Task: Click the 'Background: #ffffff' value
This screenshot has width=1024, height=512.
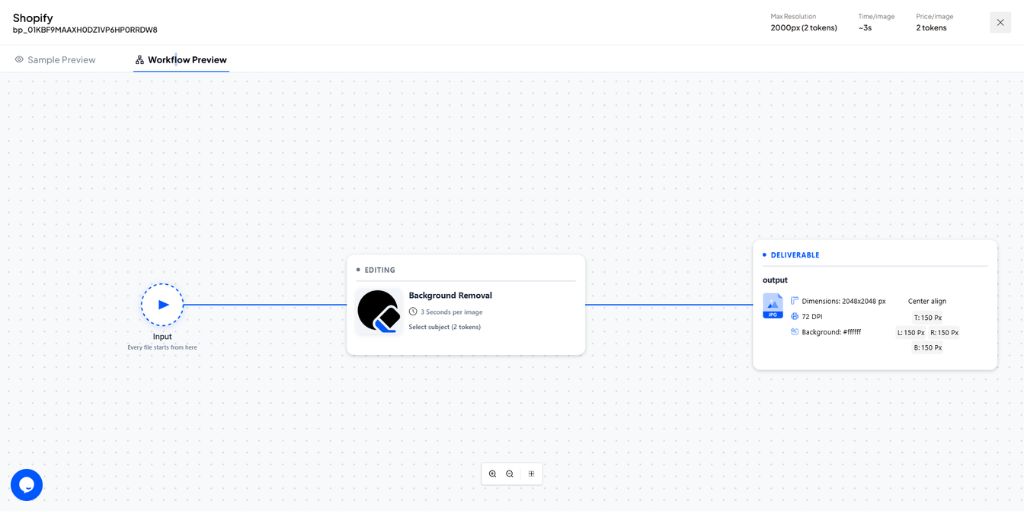Action: click(831, 332)
